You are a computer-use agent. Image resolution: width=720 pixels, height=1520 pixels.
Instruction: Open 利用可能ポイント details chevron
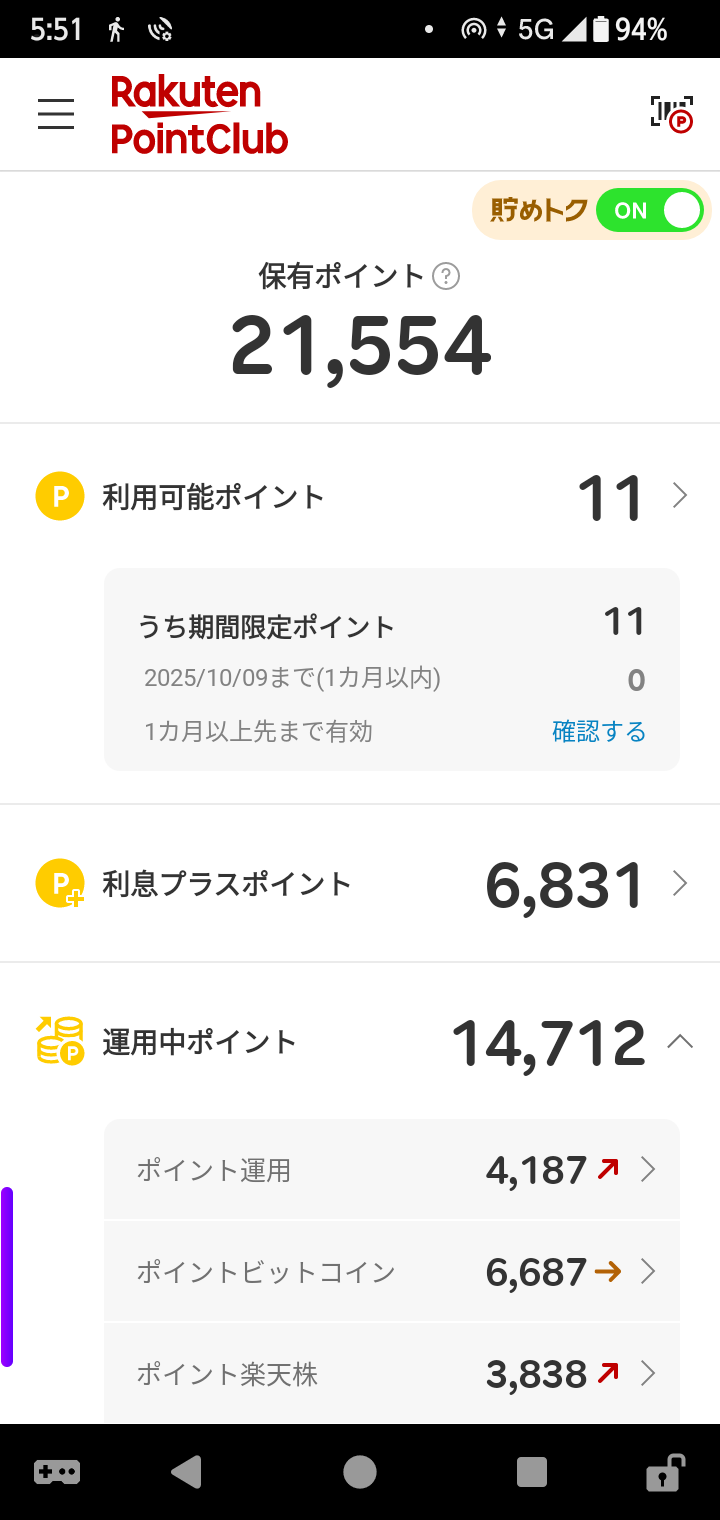680,496
